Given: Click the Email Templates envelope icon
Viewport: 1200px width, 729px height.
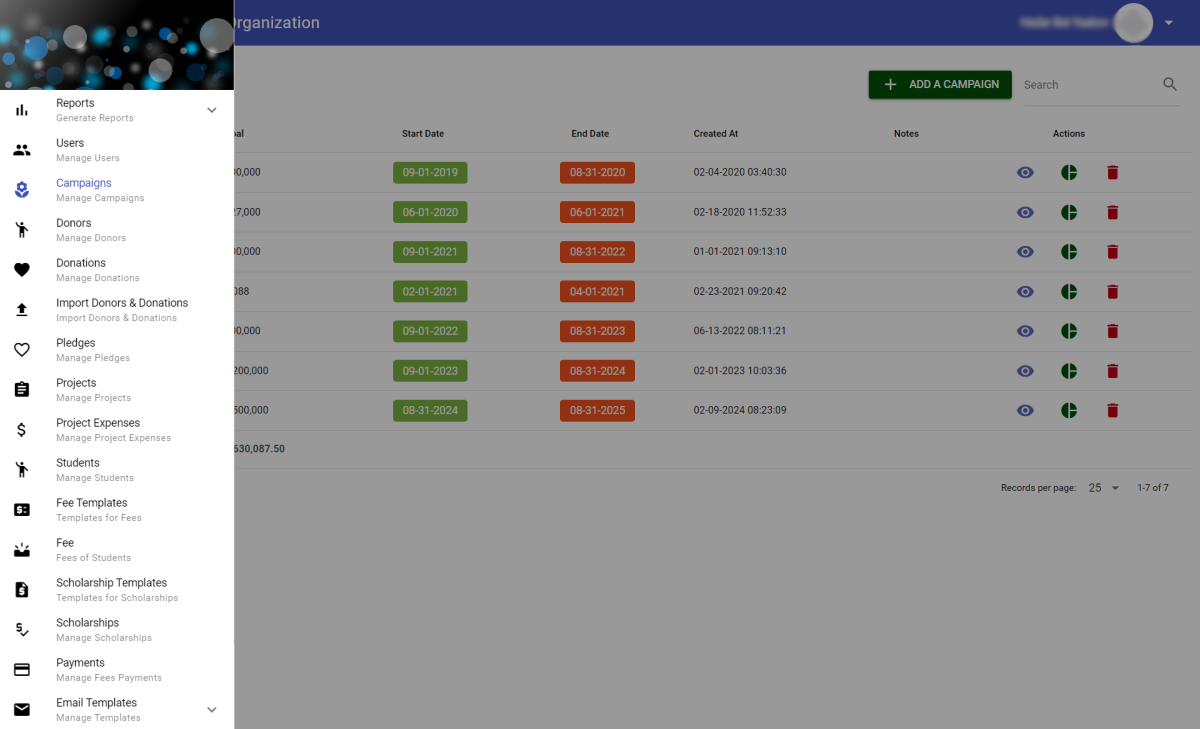Looking at the screenshot, I should [21, 709].
